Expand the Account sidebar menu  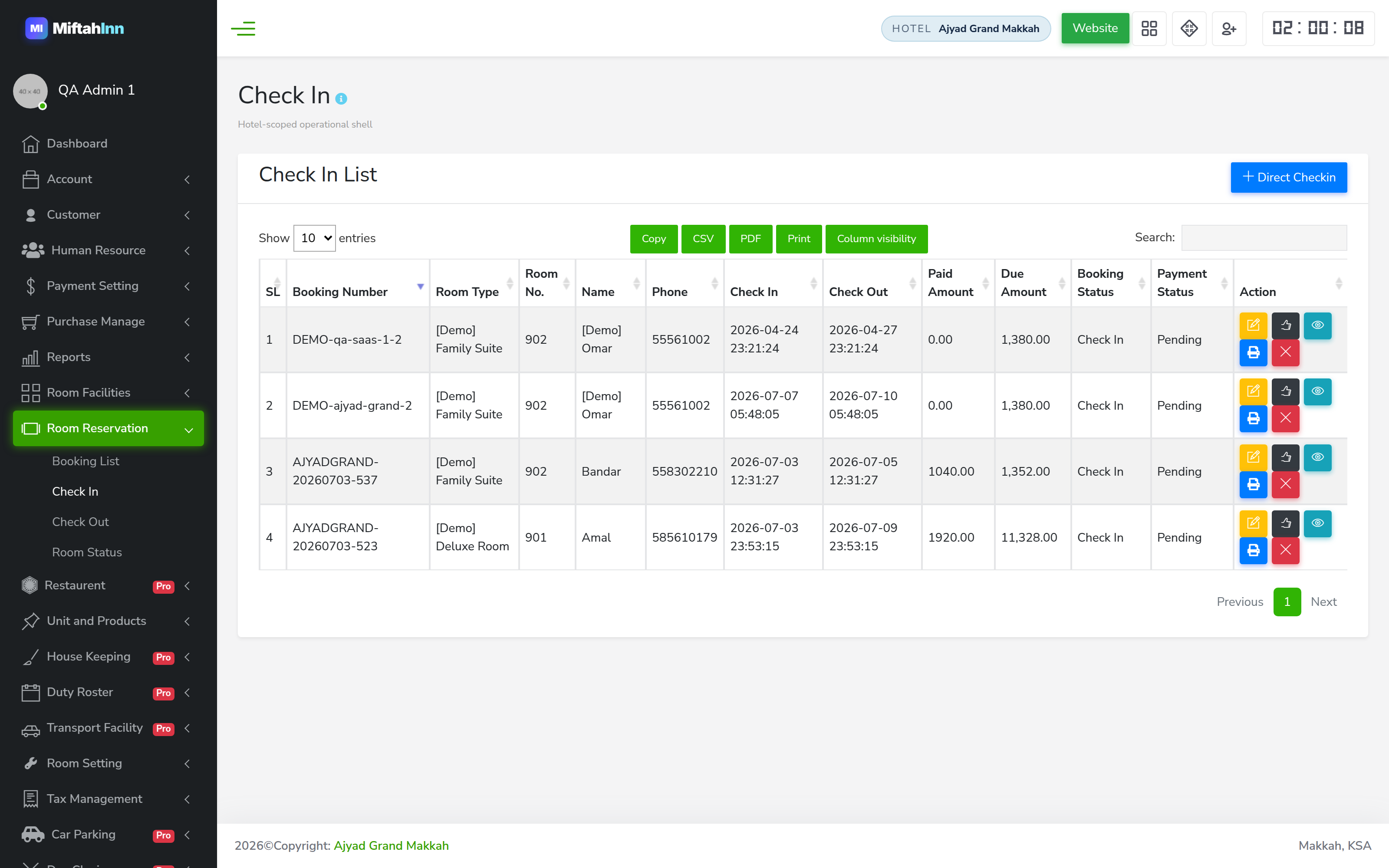pos(109,179)
